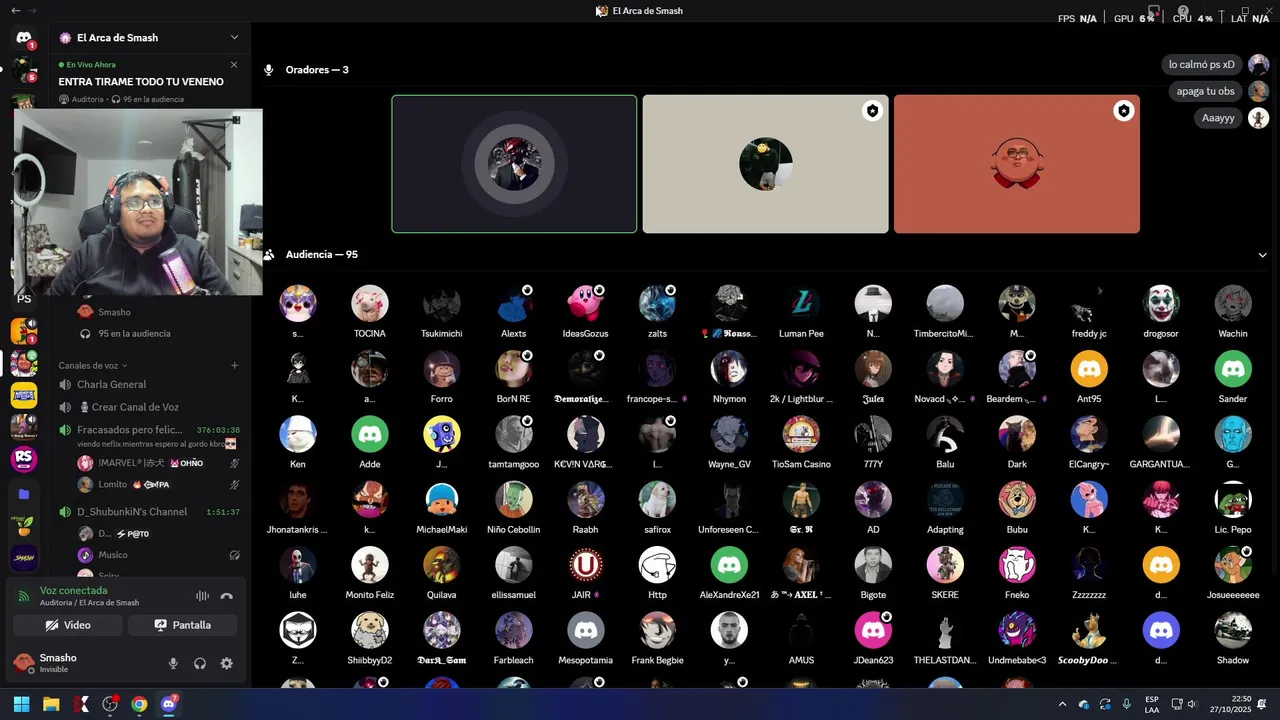
Task: Open File Explorer in the taskbar
Action: pos(51,704)
